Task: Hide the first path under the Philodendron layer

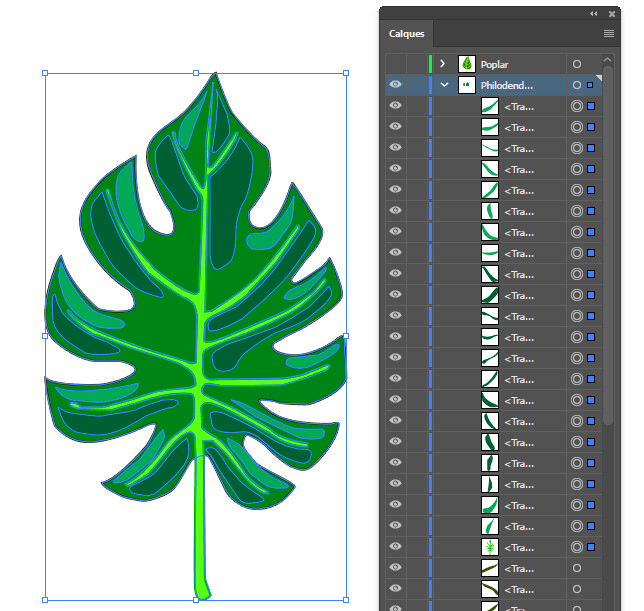Action: point(395,106)
